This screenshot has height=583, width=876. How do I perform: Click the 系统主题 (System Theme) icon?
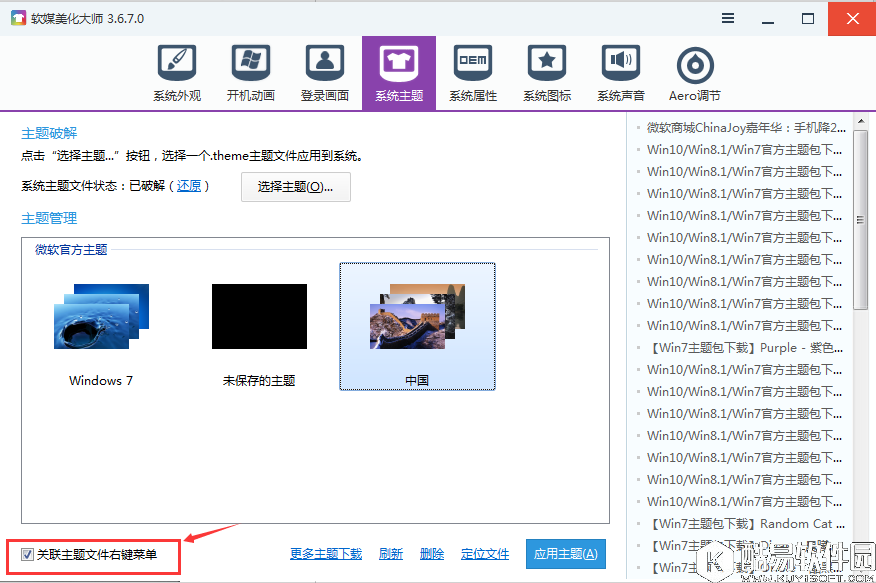(398, 70)
